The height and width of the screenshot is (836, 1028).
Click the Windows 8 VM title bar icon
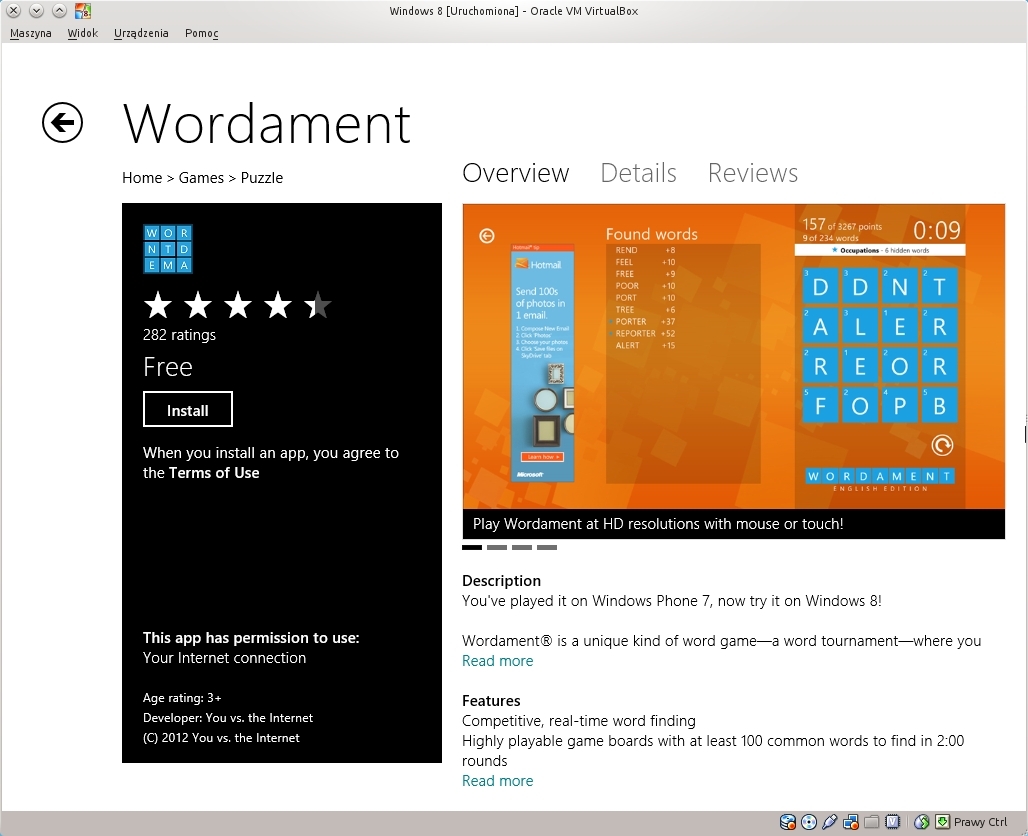click(x=83, y=10)
